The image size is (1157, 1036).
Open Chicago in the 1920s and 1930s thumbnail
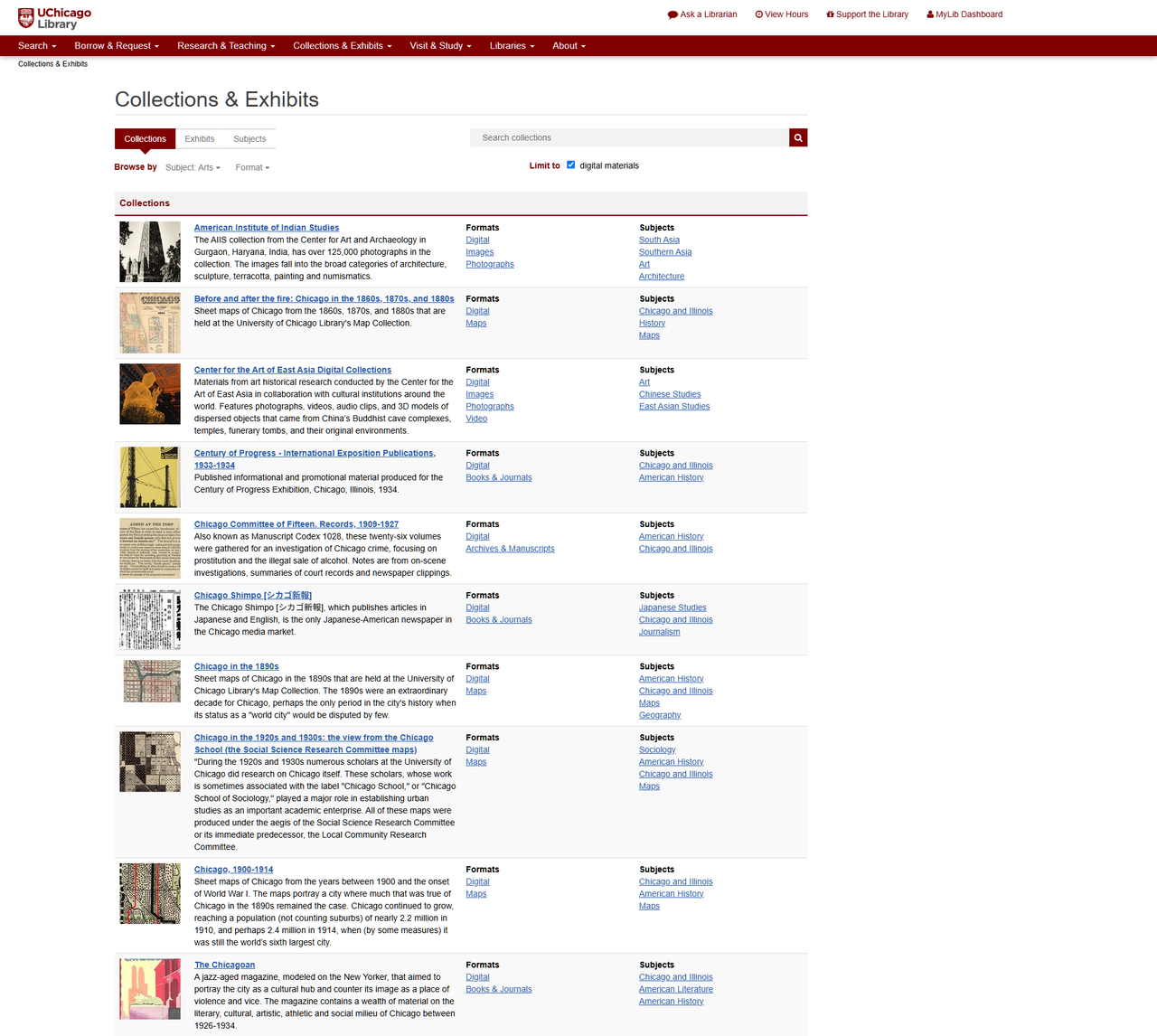click(150, 762)
